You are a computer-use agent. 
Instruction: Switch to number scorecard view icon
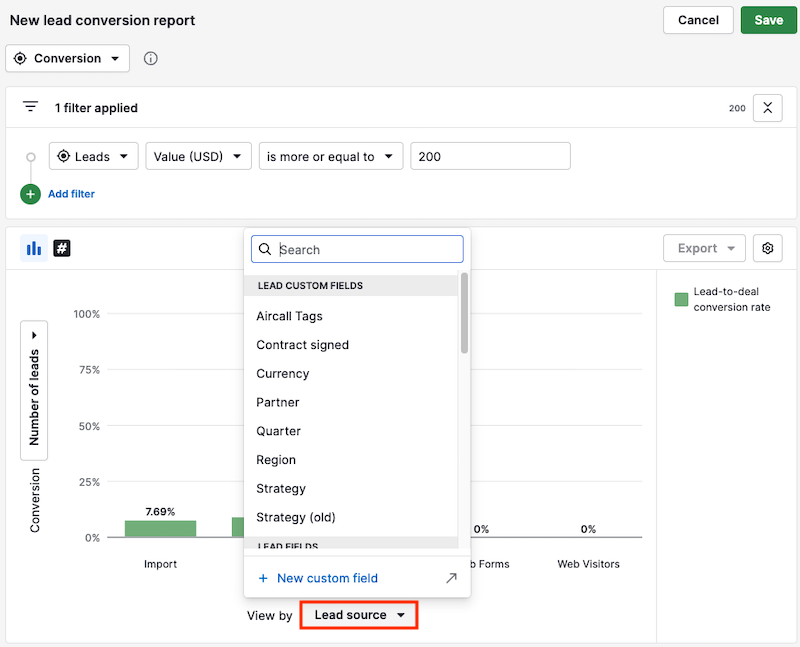[x=61, y=248]
